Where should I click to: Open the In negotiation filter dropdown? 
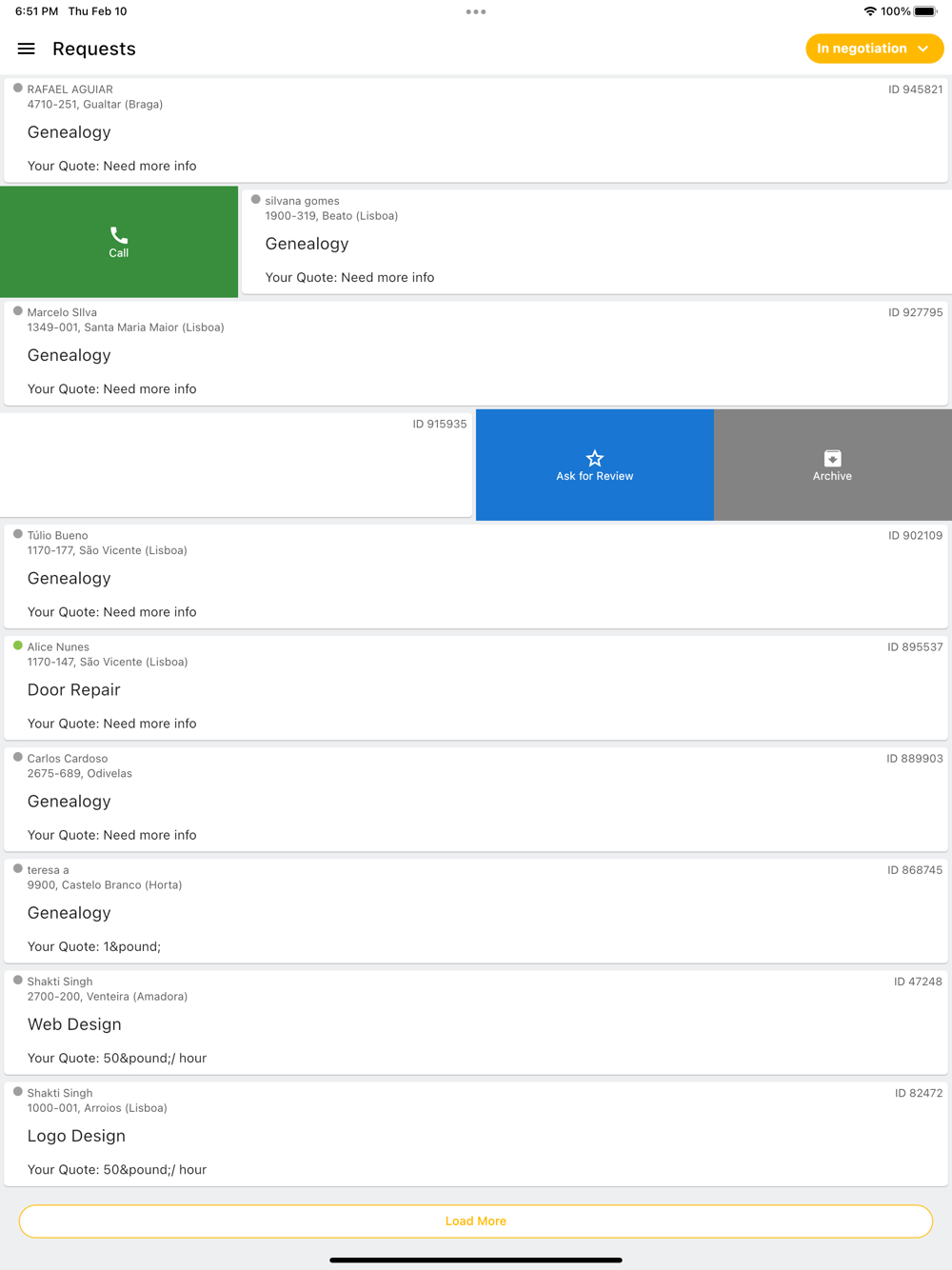[x=874, y=49]
